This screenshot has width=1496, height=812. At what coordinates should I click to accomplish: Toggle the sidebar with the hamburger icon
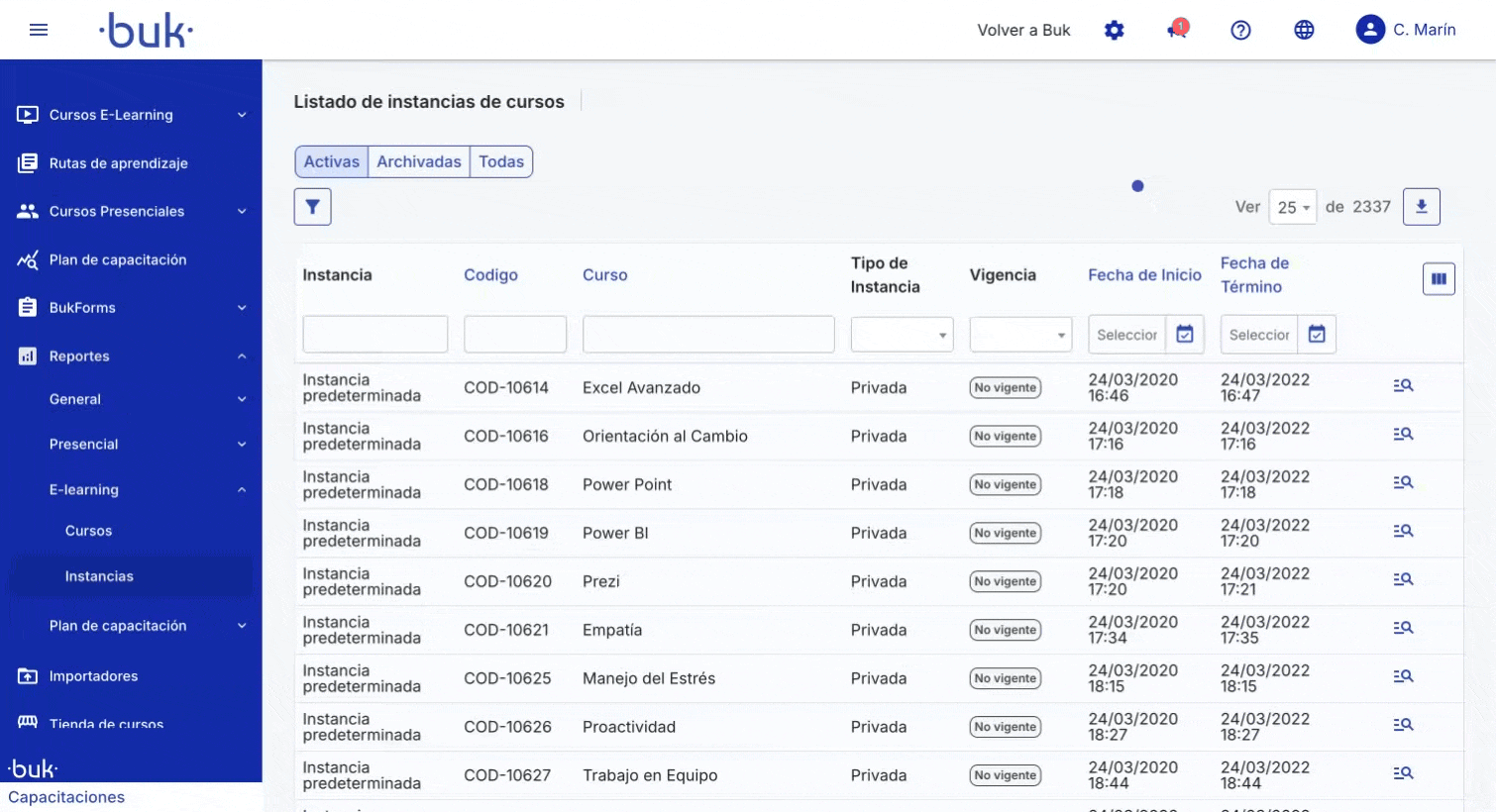click(39, 29)
